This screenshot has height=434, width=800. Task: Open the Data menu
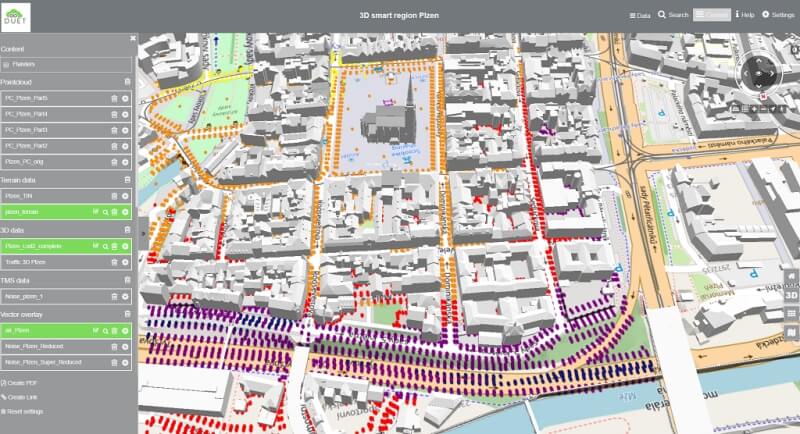(x=639, y=15)
